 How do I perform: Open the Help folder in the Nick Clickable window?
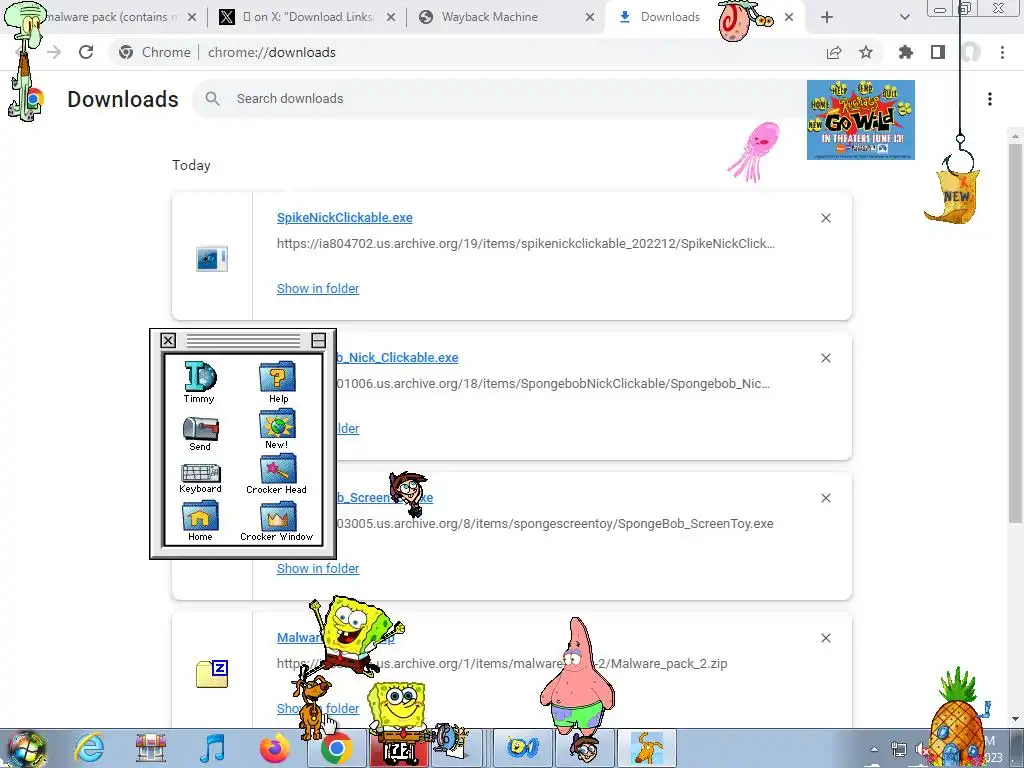[x=278, y=381]
